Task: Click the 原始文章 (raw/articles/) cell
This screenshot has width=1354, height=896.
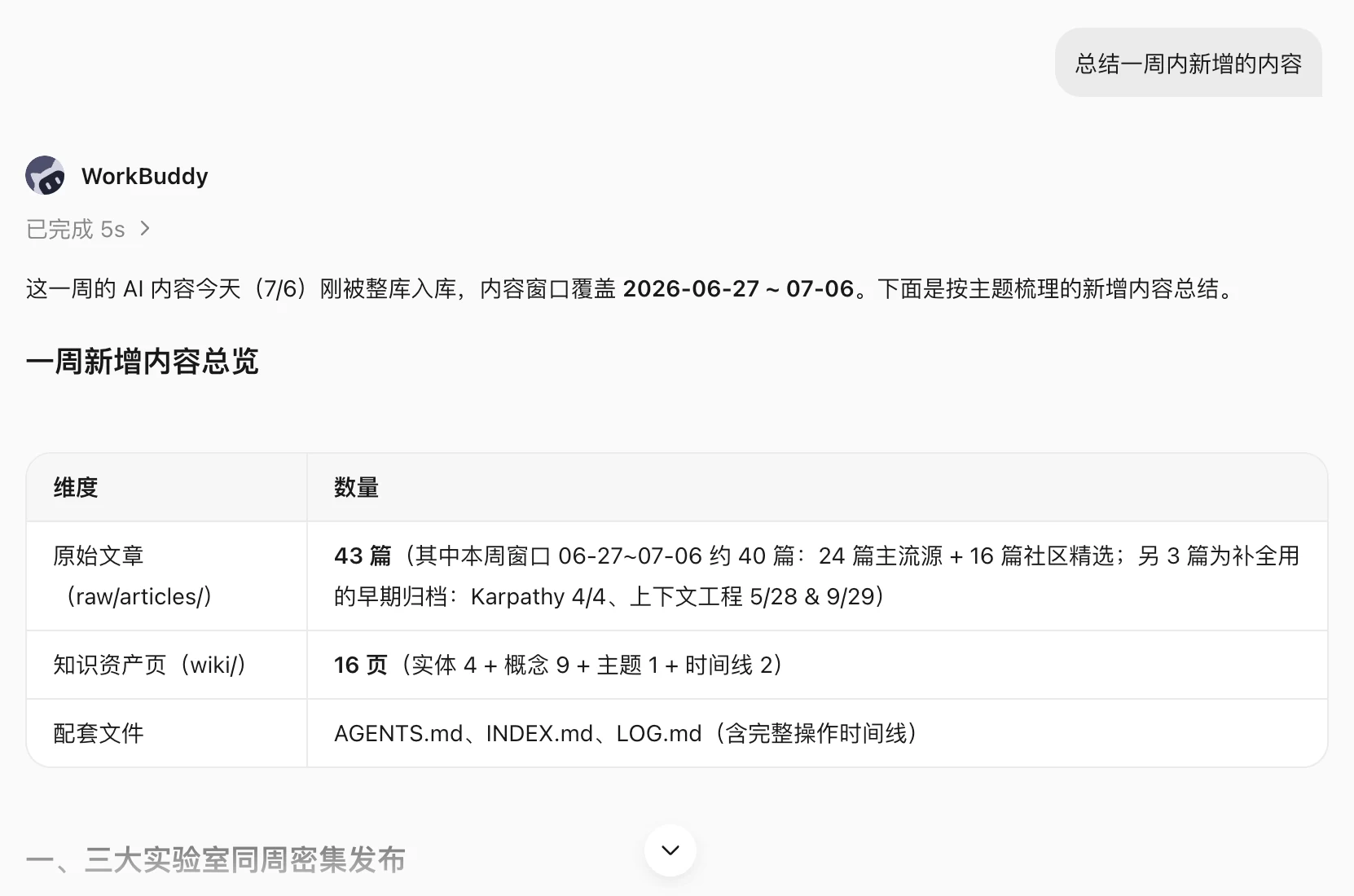Action: coord(166,576)
